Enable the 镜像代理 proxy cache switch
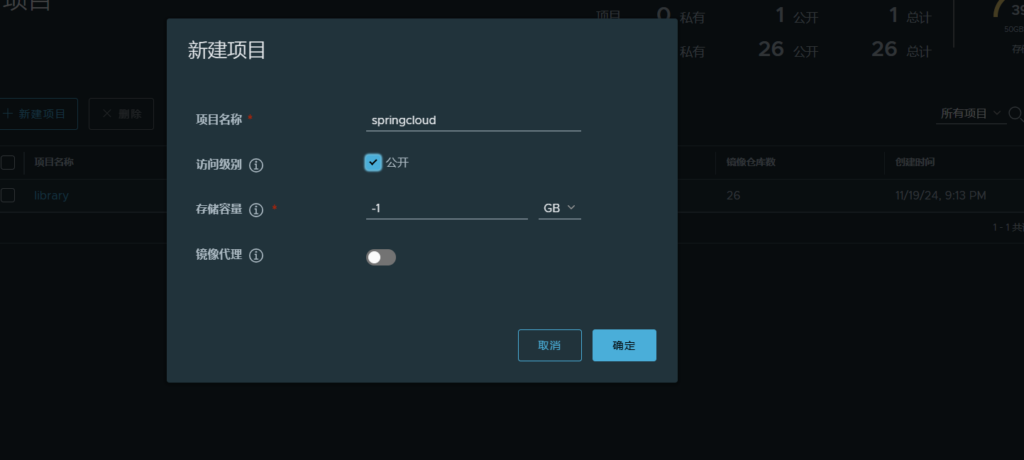Viewport: 1024px width, 460px height. (x=381, y=258)
